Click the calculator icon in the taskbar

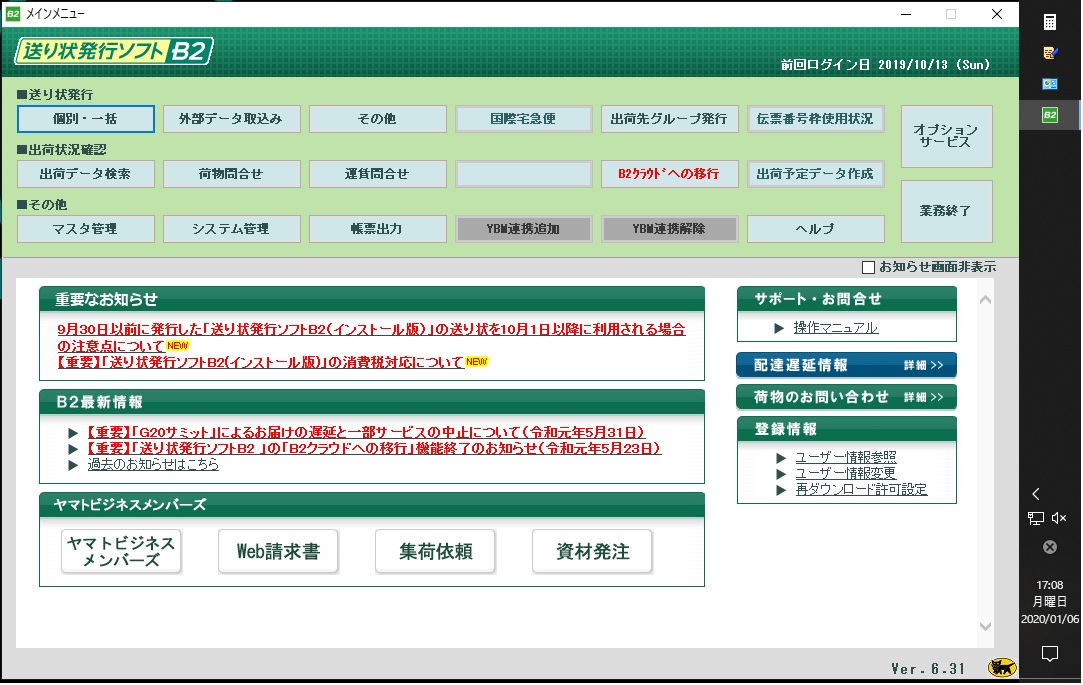[1049, 22]
